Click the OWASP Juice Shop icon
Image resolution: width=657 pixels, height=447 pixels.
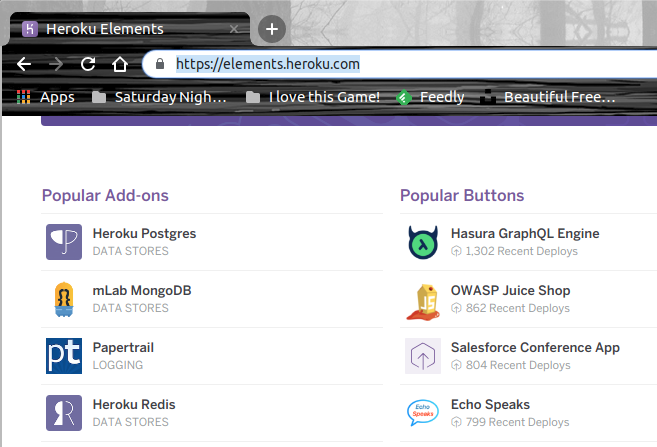point(423,299)
